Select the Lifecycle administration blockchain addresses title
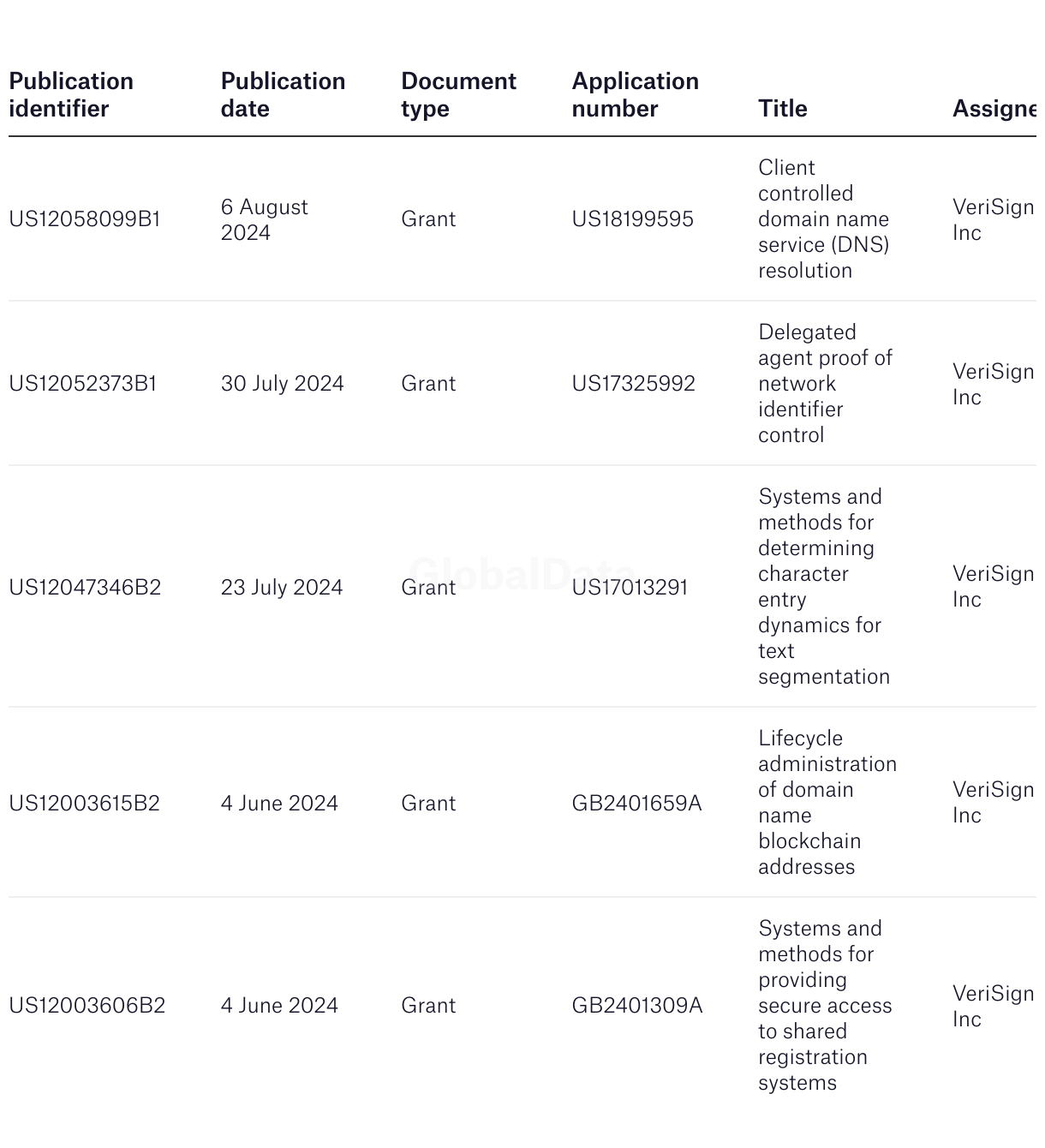This screenshot has width=1045, height=1148. 827,803
